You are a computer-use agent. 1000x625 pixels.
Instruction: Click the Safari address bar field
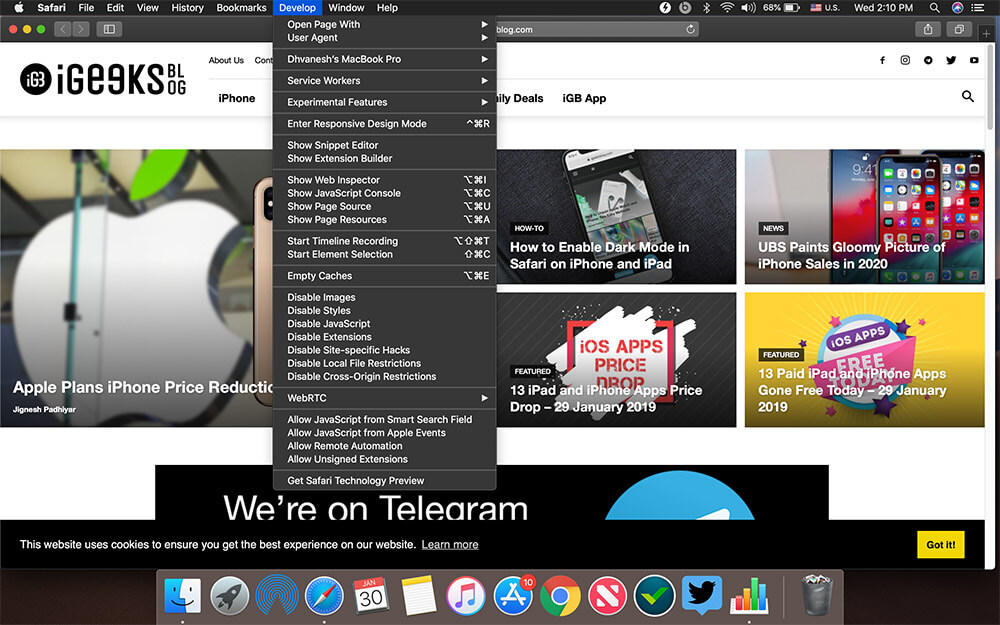pyautogui.click(x=596, y=29)
